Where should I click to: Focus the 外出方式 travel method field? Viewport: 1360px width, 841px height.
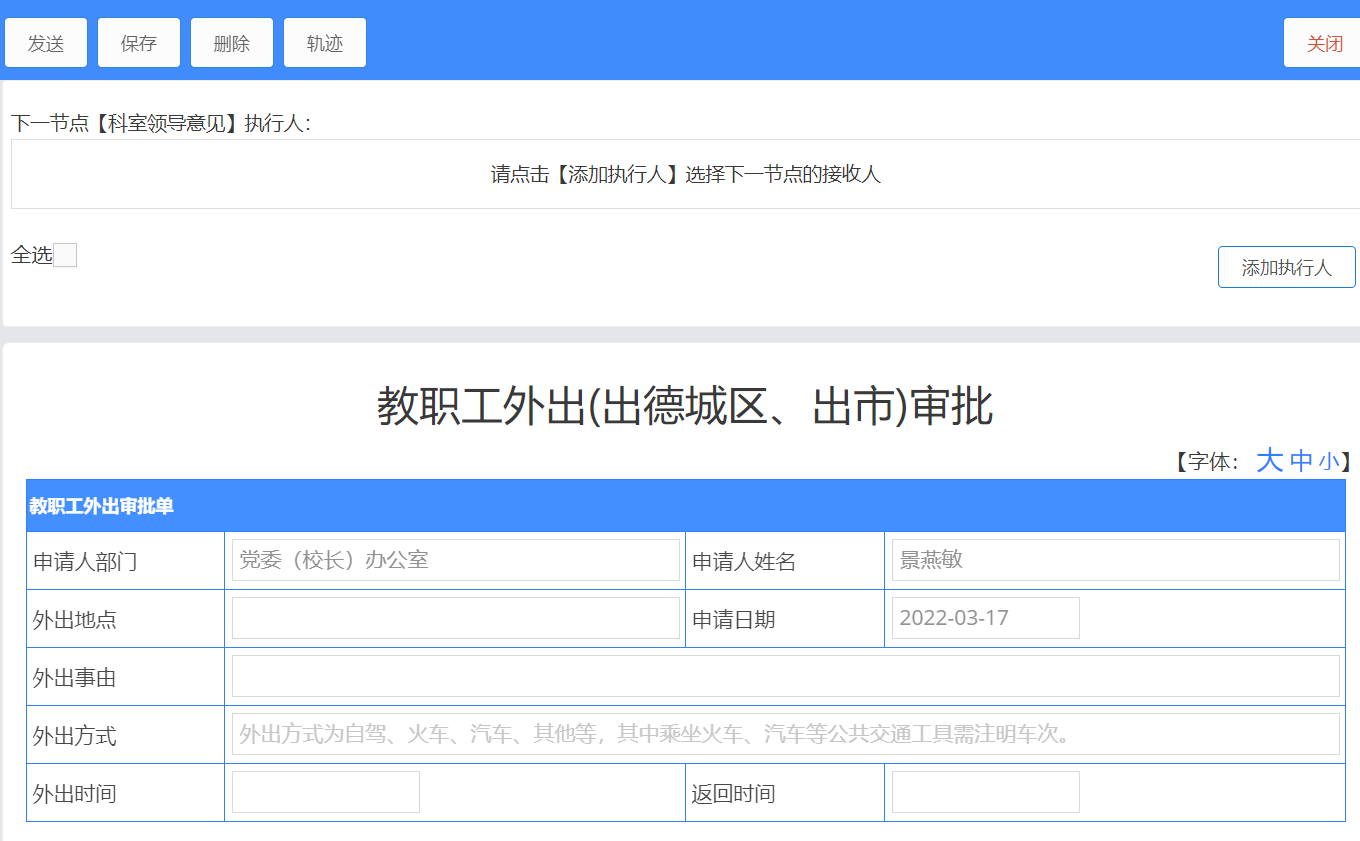(x=785, y=734)
